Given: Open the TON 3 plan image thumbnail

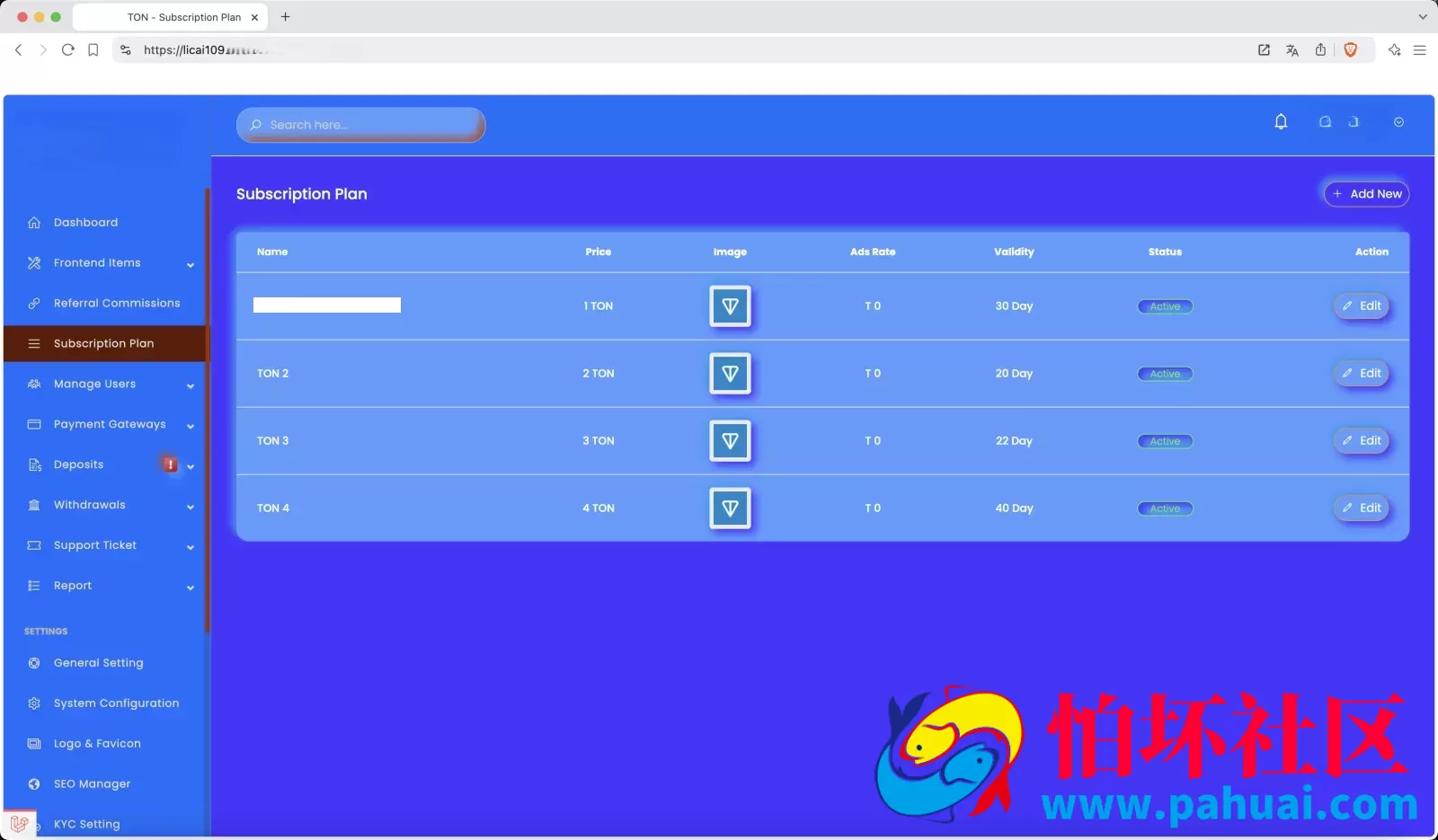Looking at the screenshot, I should (730, 441).
